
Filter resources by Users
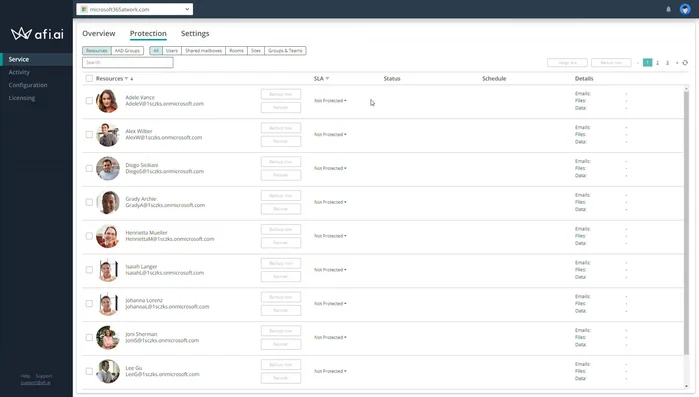172,51
